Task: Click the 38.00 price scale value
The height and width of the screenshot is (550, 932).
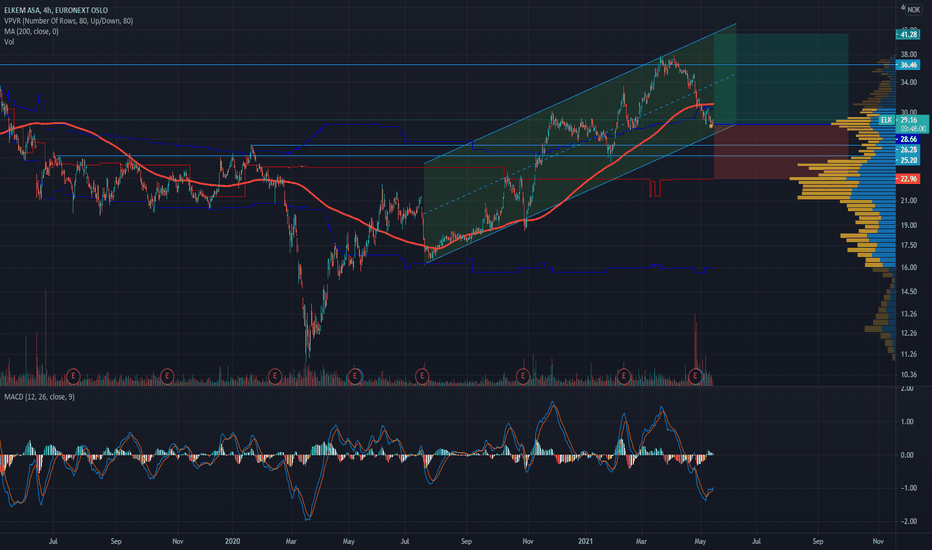Action: [908, 54]
